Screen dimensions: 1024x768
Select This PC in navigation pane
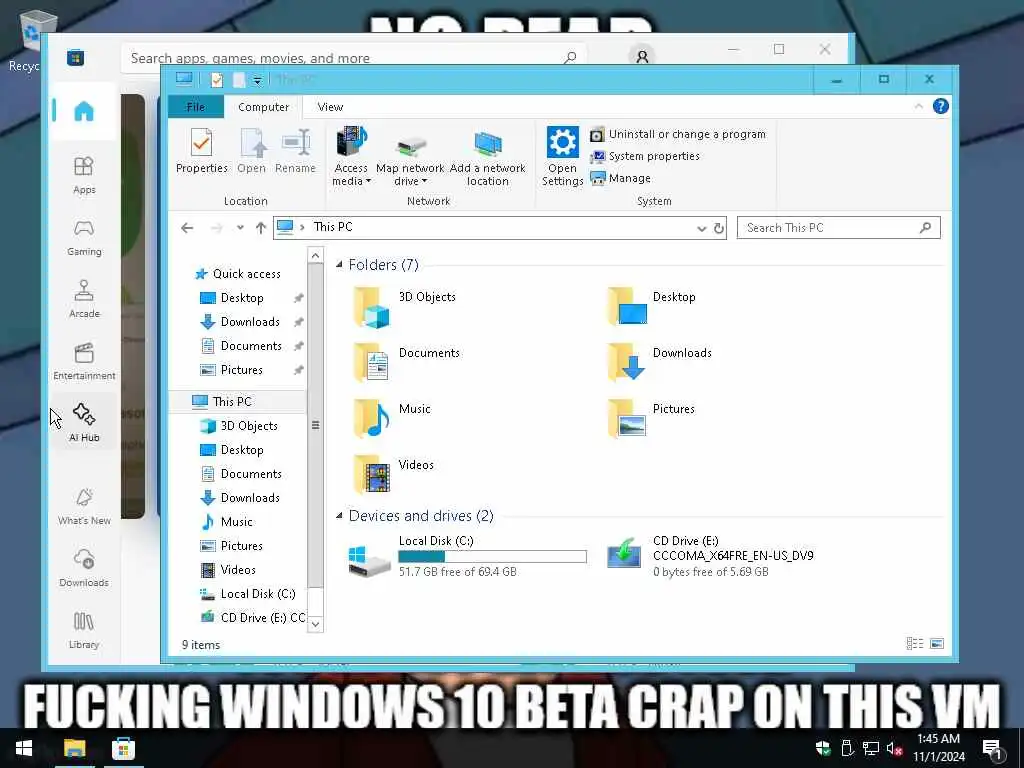pos(232,402)
